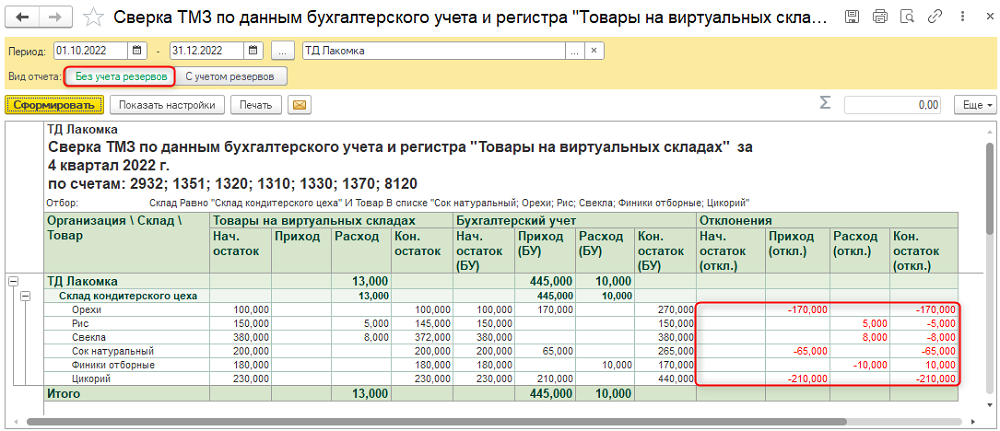
Task: Send report by email envelope icon
Action: (298, 104)
